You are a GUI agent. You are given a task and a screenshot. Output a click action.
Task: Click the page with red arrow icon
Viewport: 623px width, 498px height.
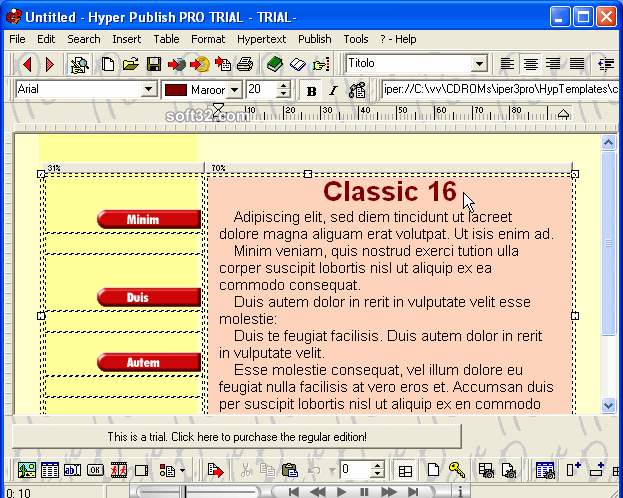pos(215,471)
